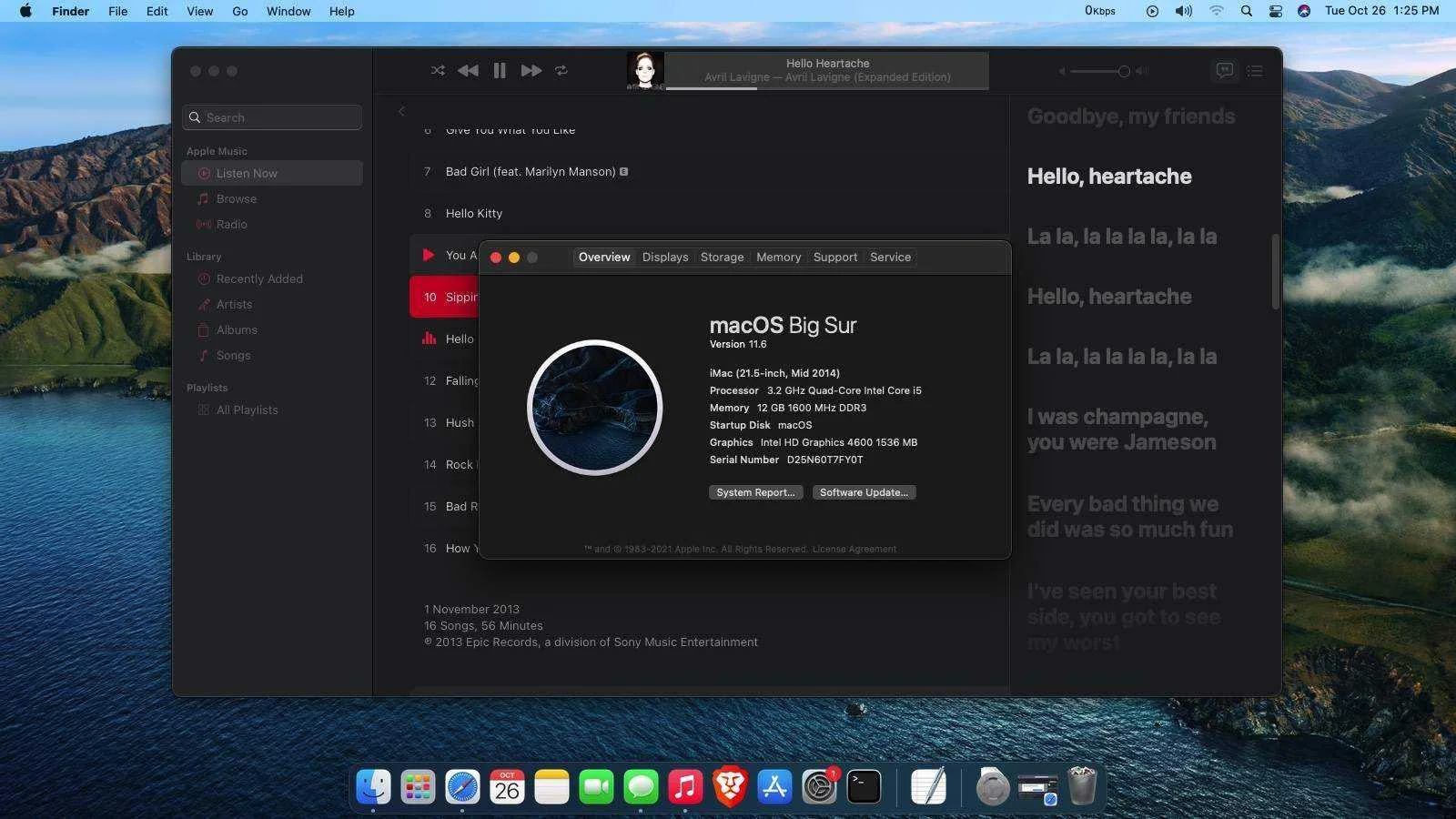Open Spotlight search from menu bar
Viewport: 1456px width, 819px height.
(1247, 11)
